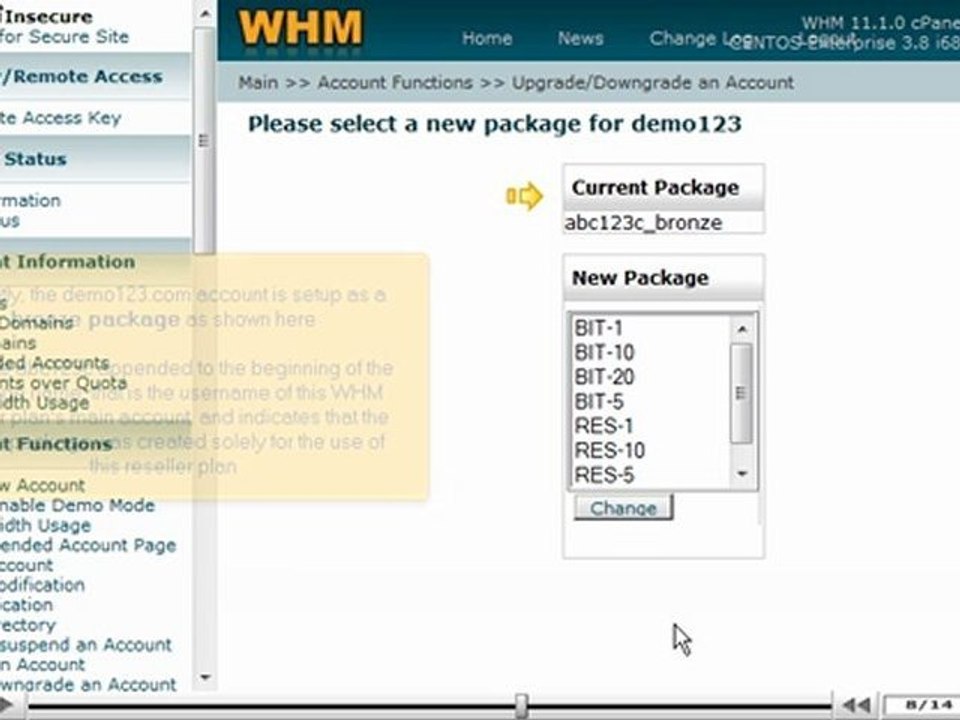The width and height of the screenshot is (960, 720).
Task: Open the News menu link
Action: tap(580, 38)
